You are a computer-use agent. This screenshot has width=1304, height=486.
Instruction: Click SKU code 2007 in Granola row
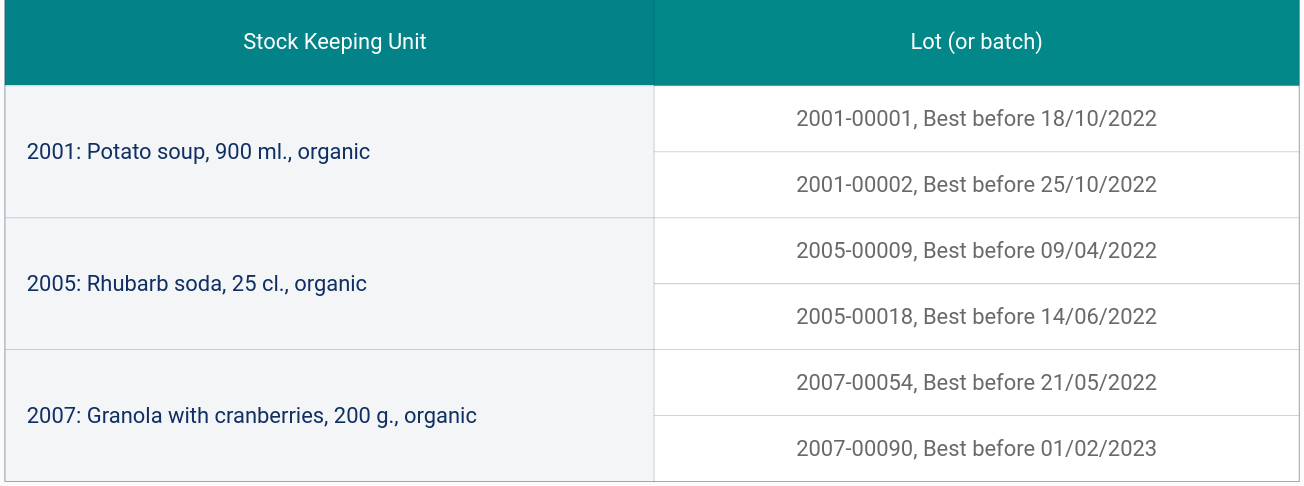point(51,416)
